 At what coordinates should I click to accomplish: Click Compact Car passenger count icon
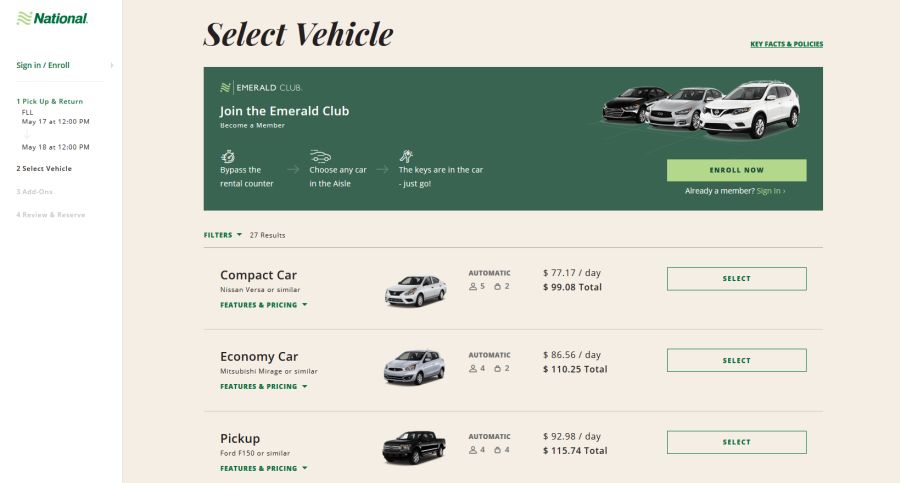click(473, 287)
